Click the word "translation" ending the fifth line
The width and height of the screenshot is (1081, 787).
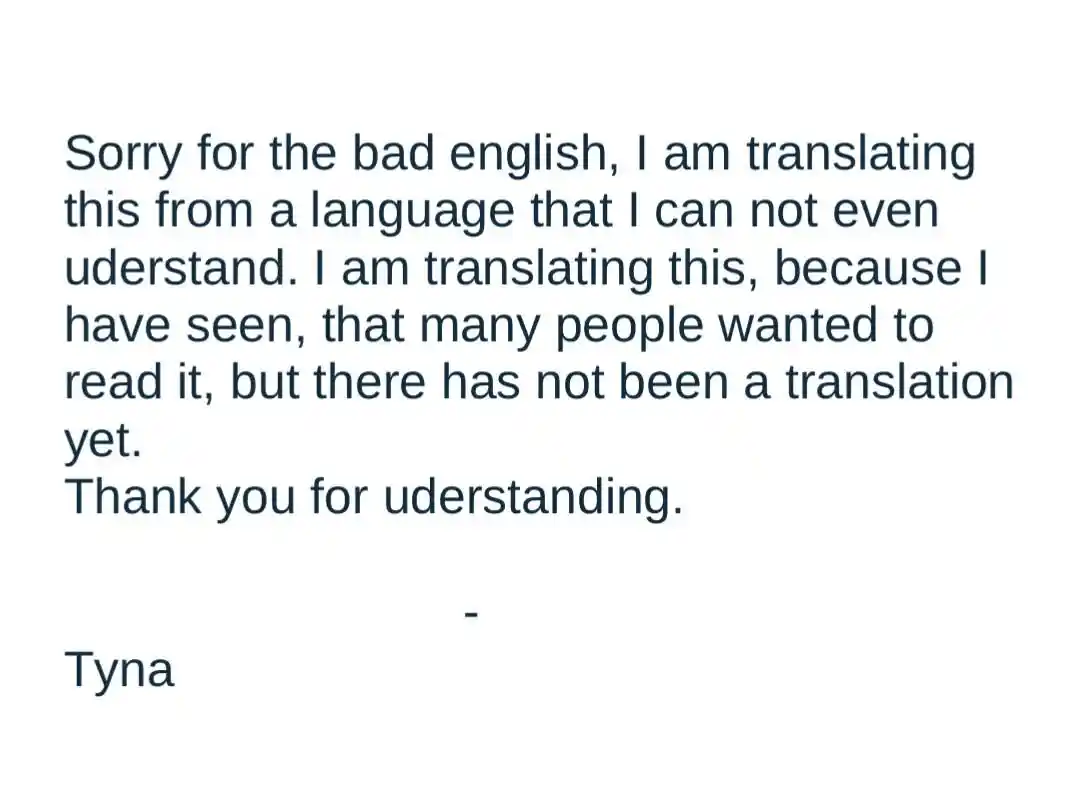[x=900, y=383]
